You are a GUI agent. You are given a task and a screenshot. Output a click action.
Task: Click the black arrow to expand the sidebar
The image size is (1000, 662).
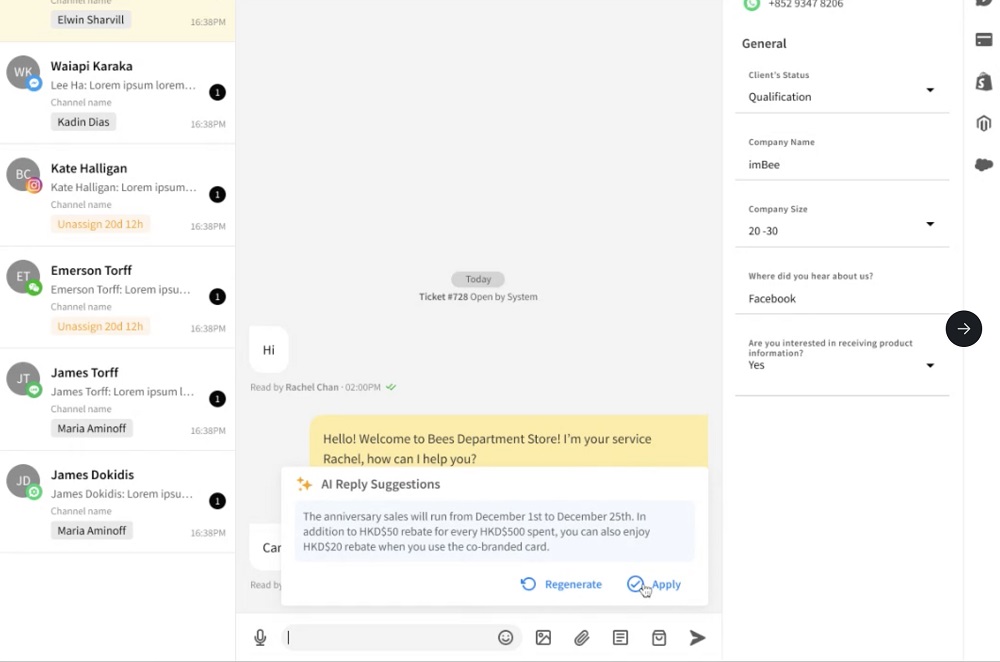(963, 328)
